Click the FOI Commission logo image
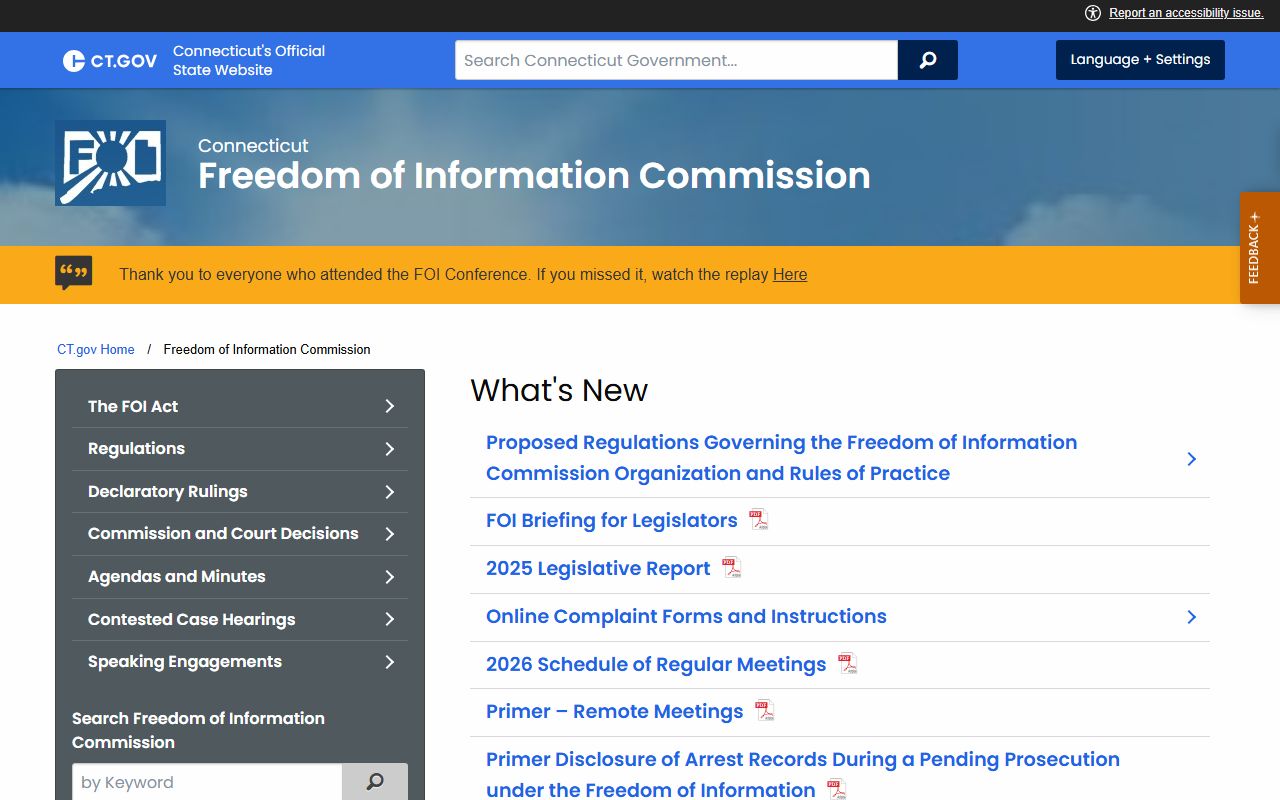Screen dimensions: 1280x800 (110, 163)
